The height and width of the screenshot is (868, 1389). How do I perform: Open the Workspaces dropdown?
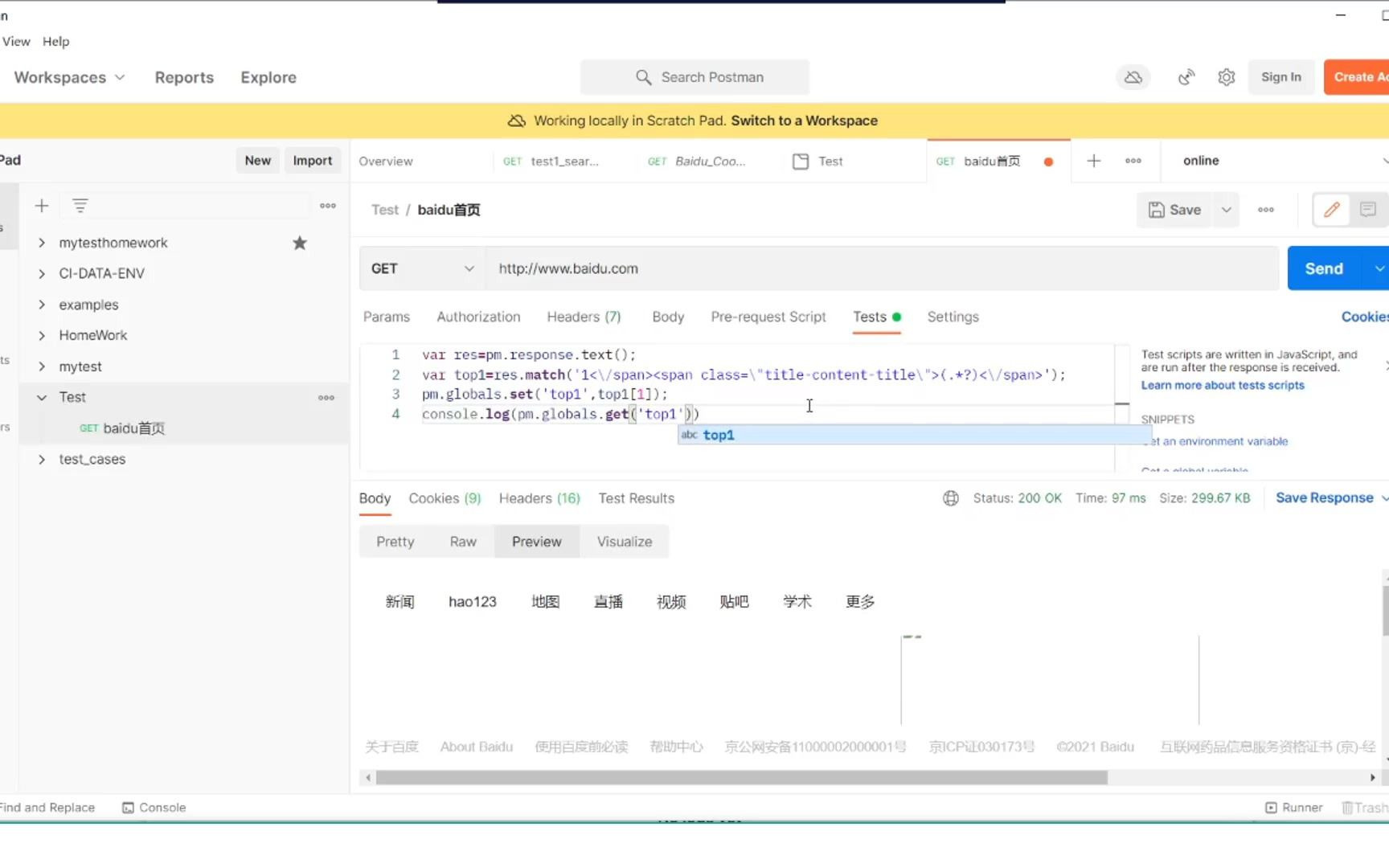point(69,77)
